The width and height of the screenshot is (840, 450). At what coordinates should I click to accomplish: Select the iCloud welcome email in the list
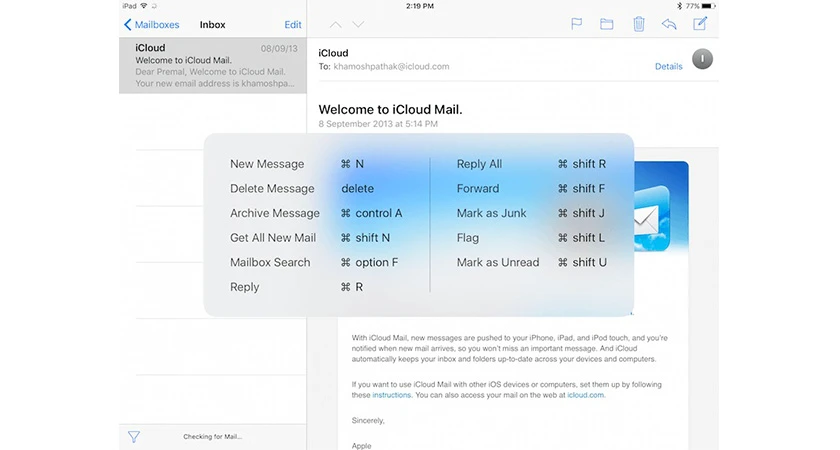coord(213,65)
